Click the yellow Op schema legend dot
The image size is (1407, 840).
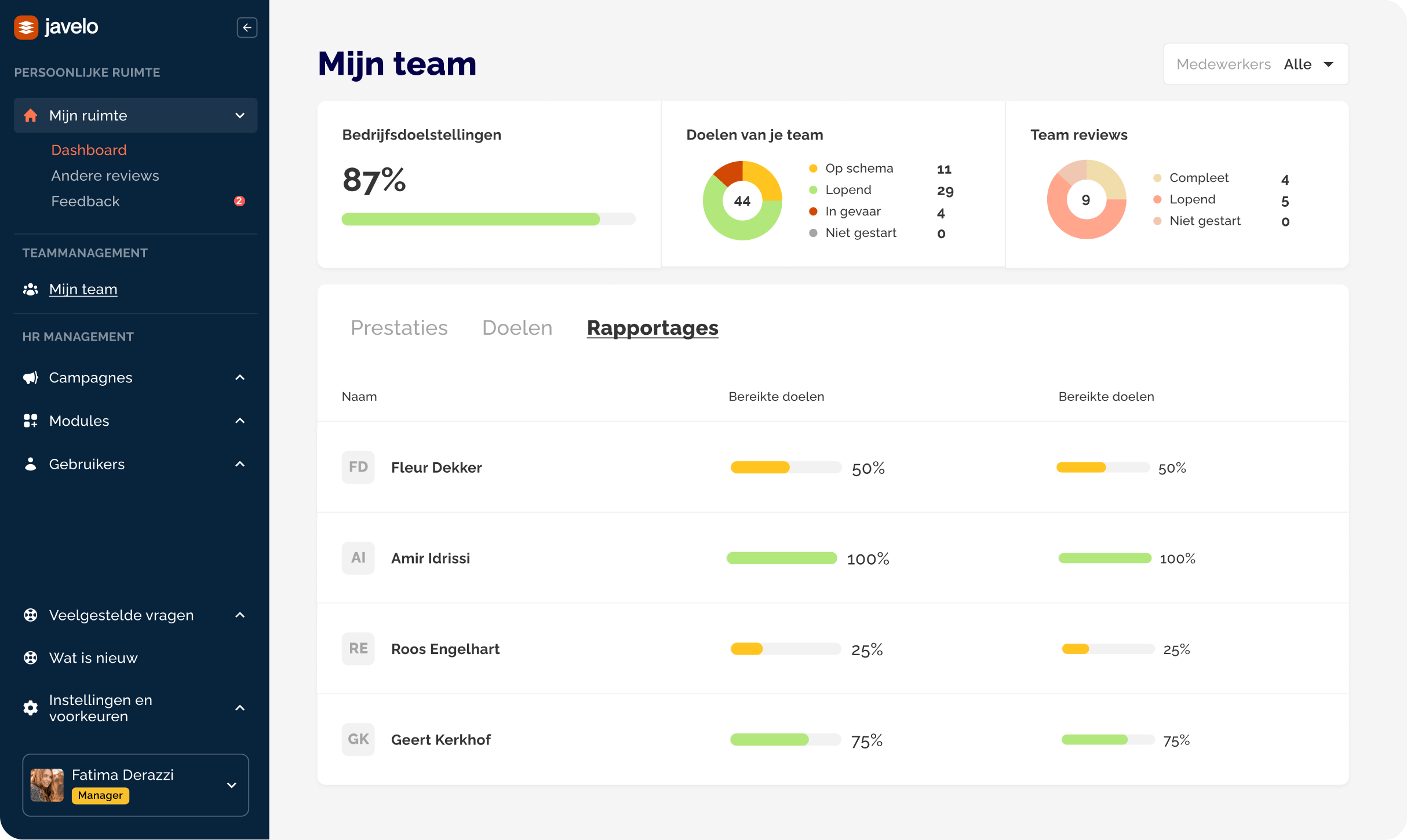(x=813, y=169)
